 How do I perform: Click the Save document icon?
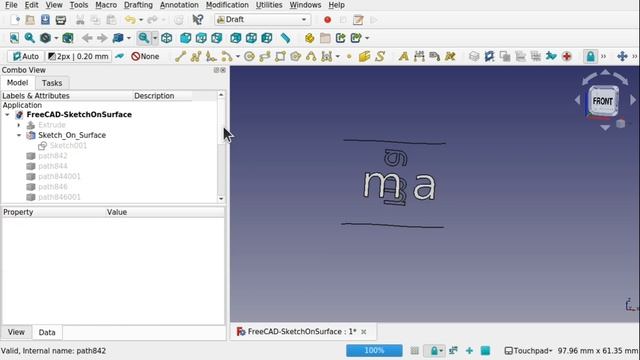coord(45,20)
